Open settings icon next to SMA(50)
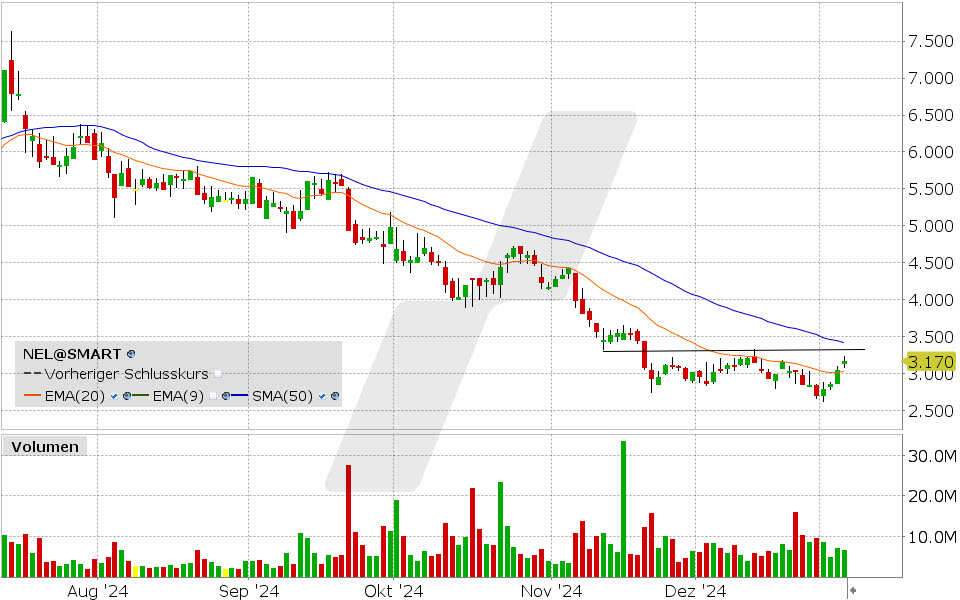 coord(335,396)
